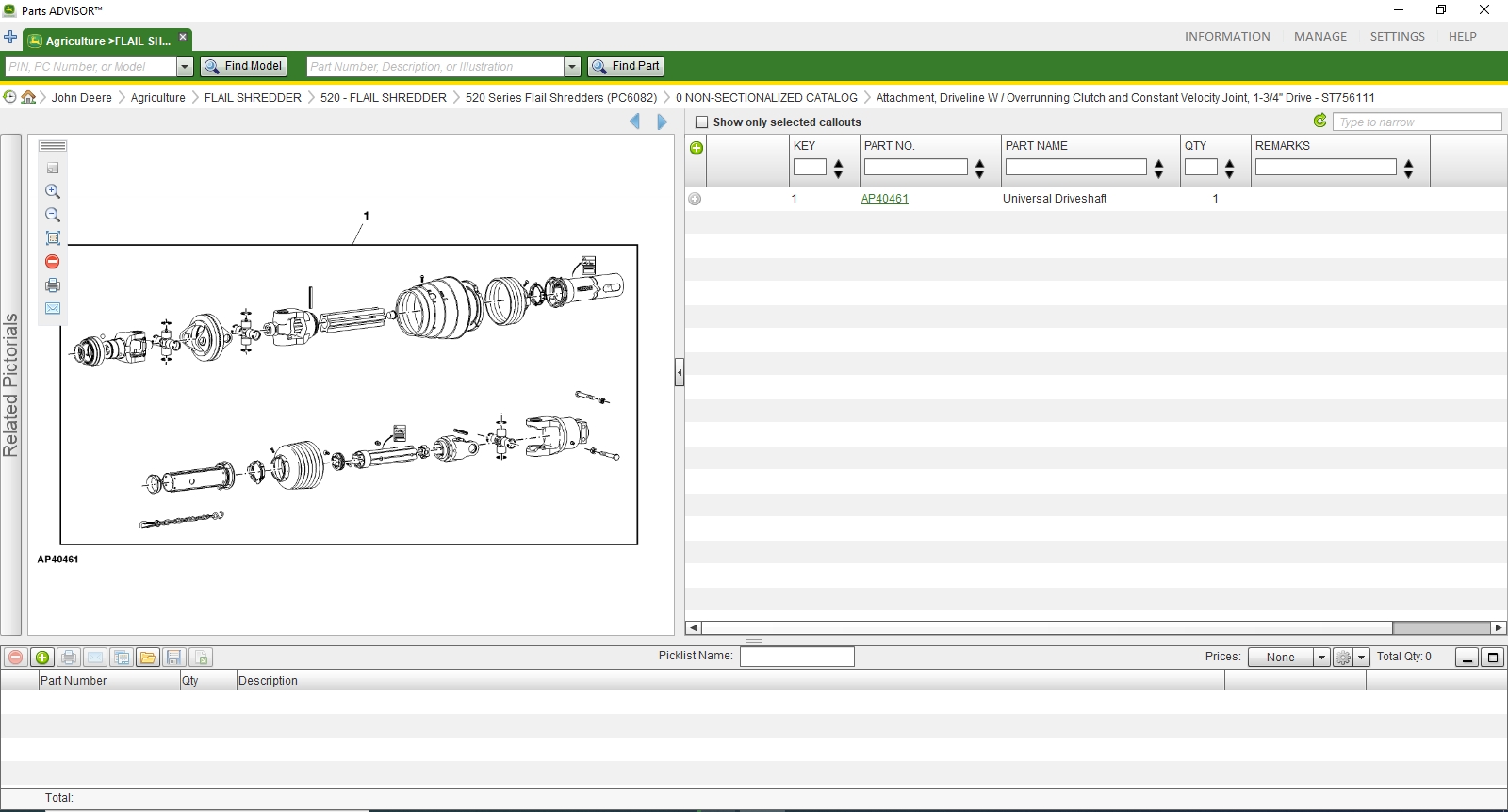Go to the next illustration
The width and height of the screenshot is (1508, 812).
tap(662, 122)
